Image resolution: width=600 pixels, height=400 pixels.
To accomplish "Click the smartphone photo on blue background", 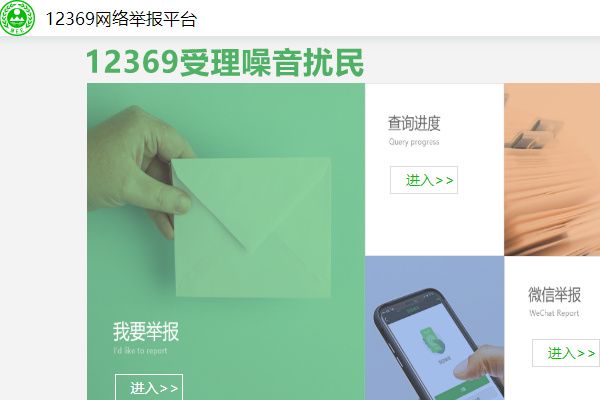I will click(x=435, y=328).
